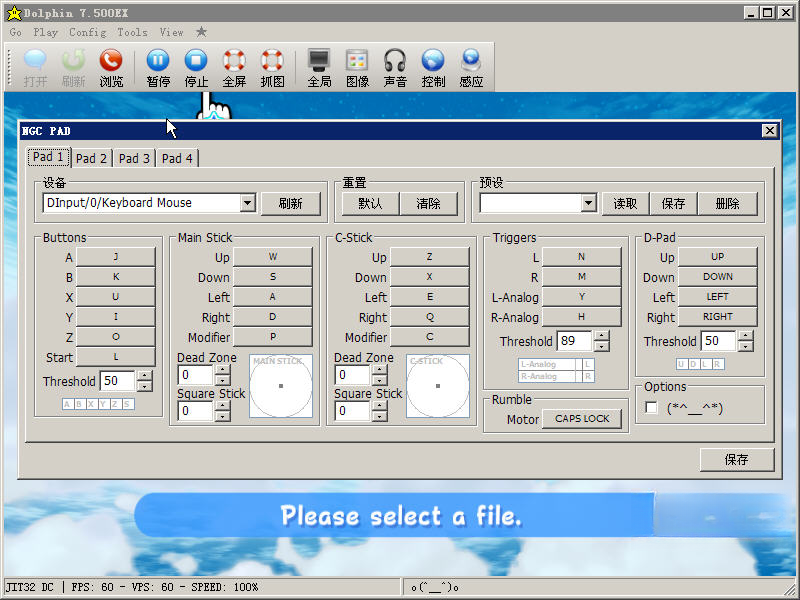Close the NGC PAD dialog
This screenshot has height=600, width=800.
[x=769, y=131]
